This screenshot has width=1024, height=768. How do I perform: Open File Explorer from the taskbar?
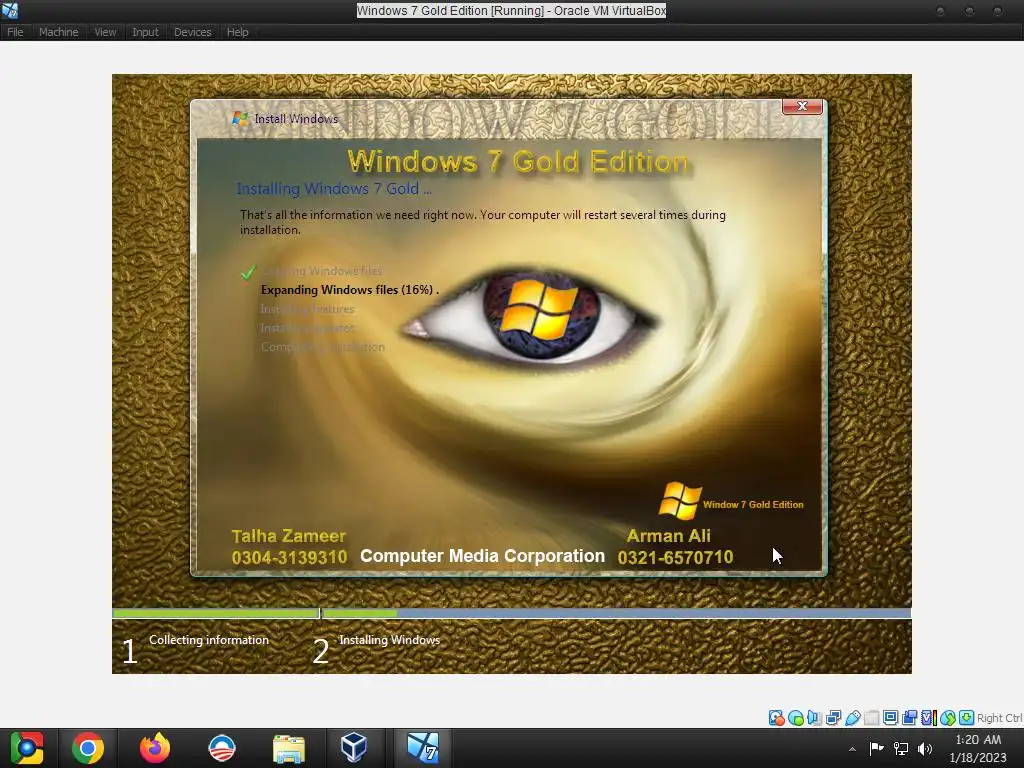[288, 748]
